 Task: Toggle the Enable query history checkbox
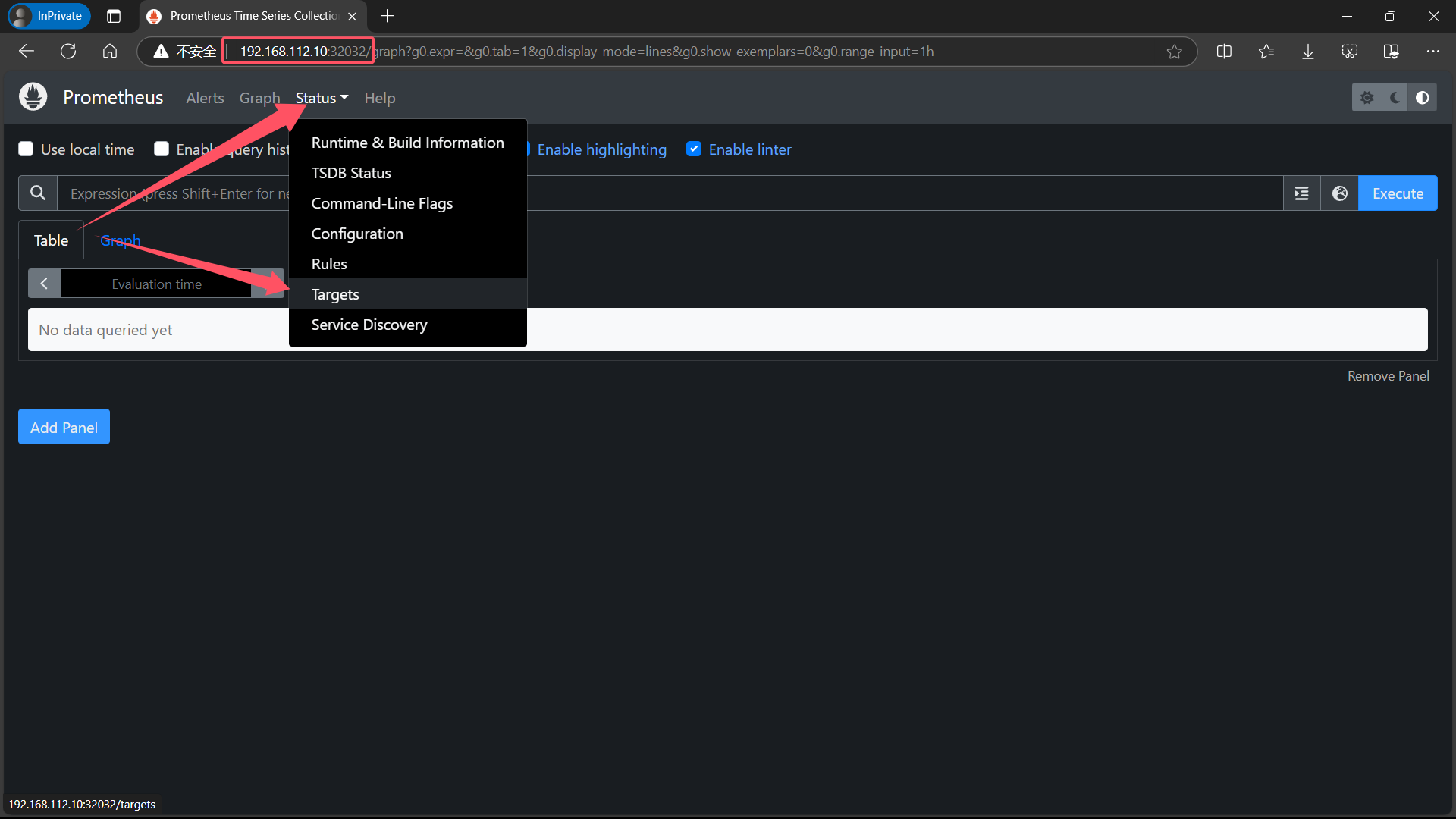pyautogui.click(x=162, y=149)
